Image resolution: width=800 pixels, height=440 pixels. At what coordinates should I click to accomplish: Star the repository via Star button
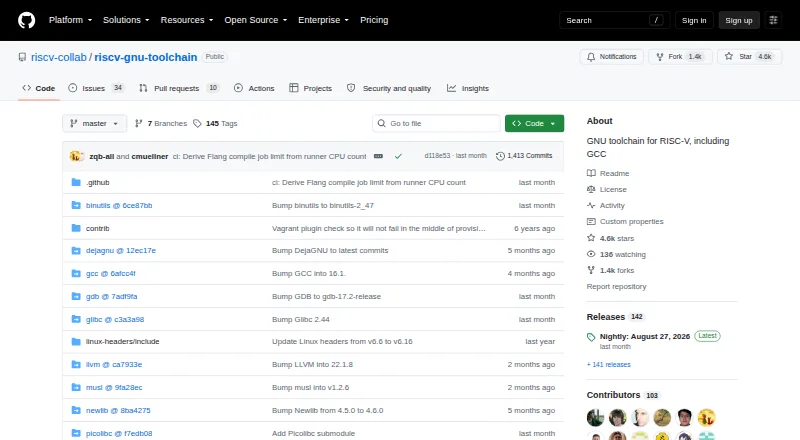749,57
